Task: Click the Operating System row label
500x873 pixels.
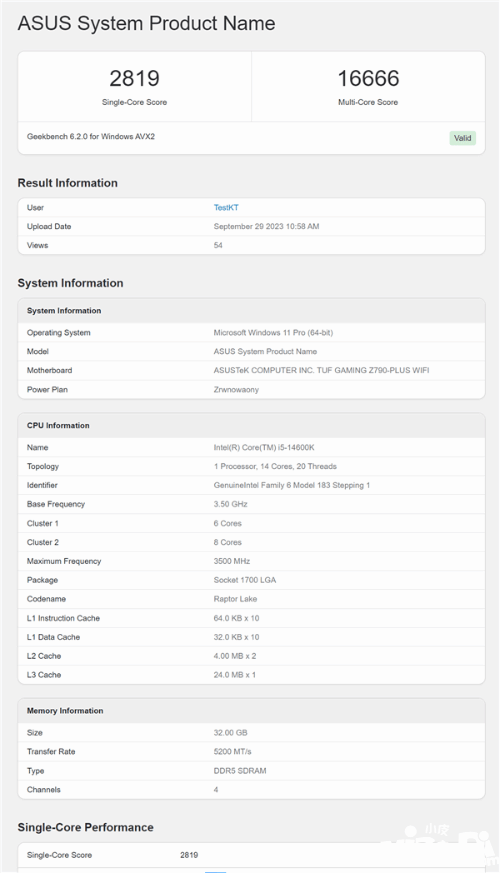Action: point(58,332)
